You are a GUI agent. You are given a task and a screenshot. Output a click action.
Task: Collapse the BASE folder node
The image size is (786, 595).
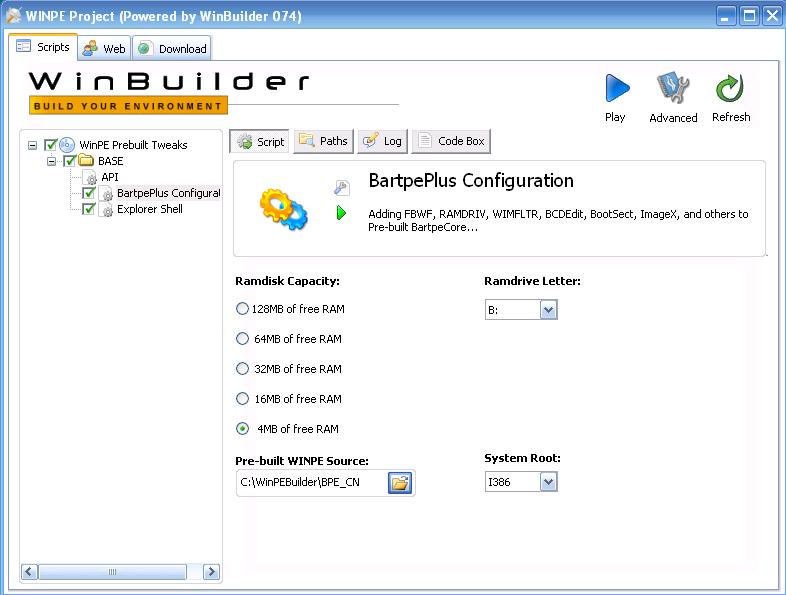(x=51, y=161)
